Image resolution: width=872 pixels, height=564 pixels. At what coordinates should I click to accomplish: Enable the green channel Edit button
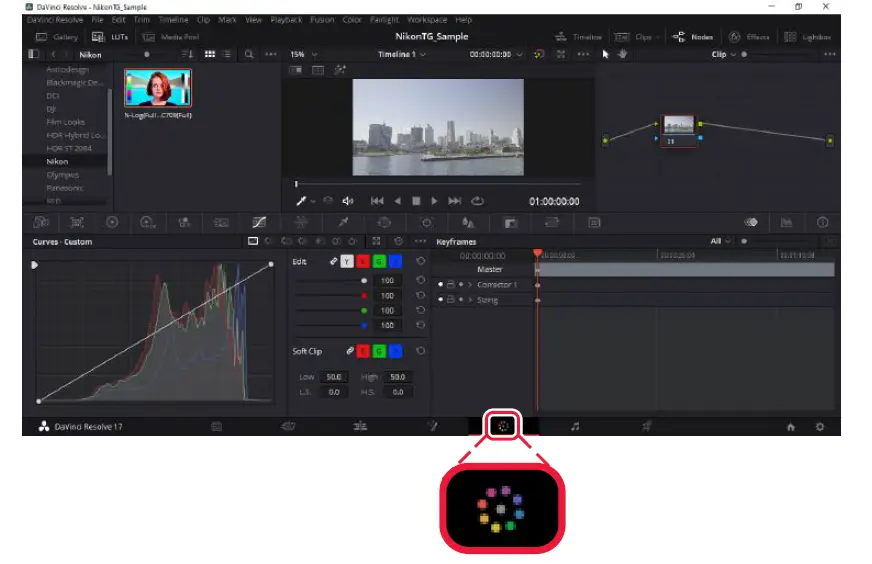tap(379, 261)
